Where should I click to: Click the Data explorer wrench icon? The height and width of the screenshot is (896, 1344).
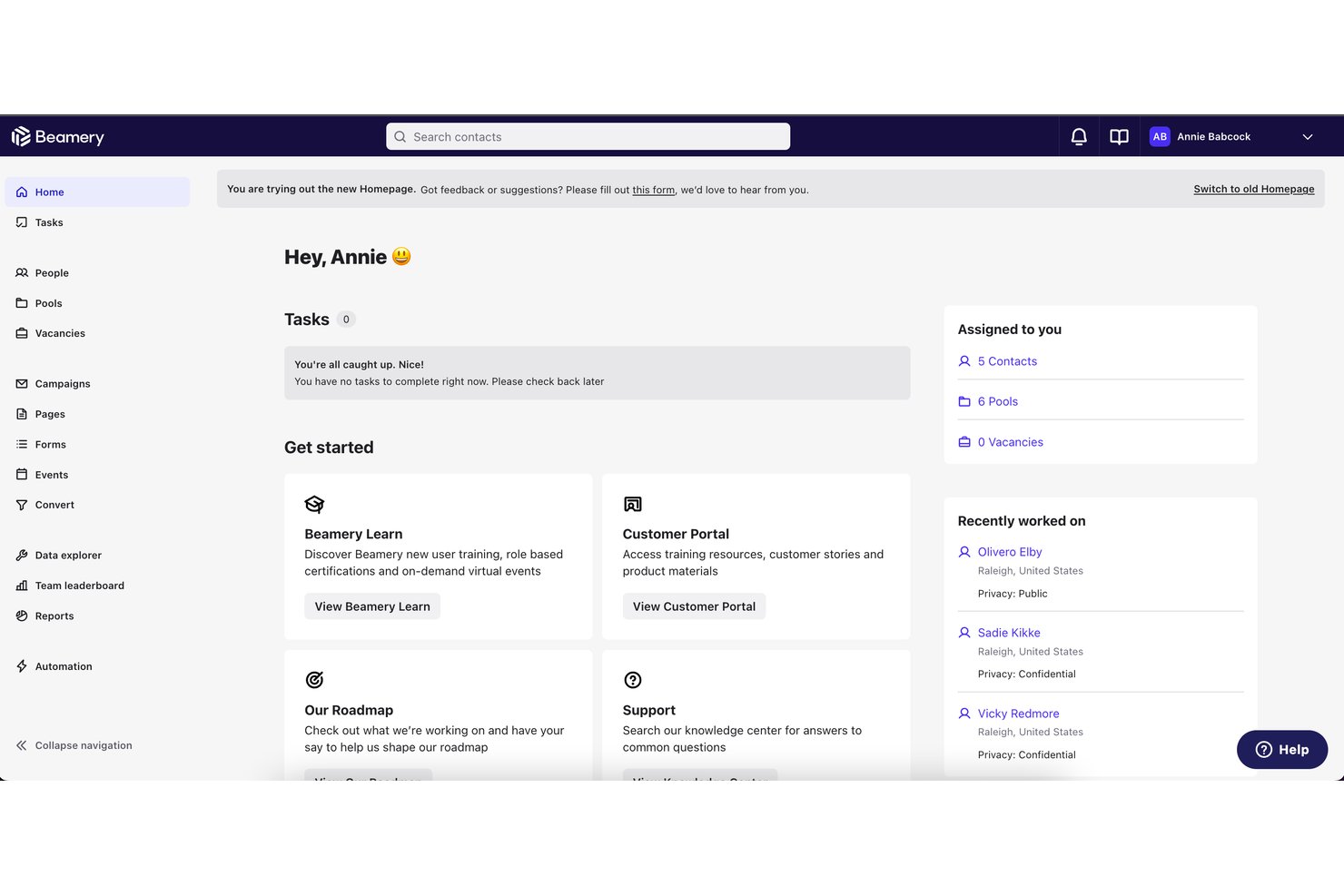coord(22,556)
